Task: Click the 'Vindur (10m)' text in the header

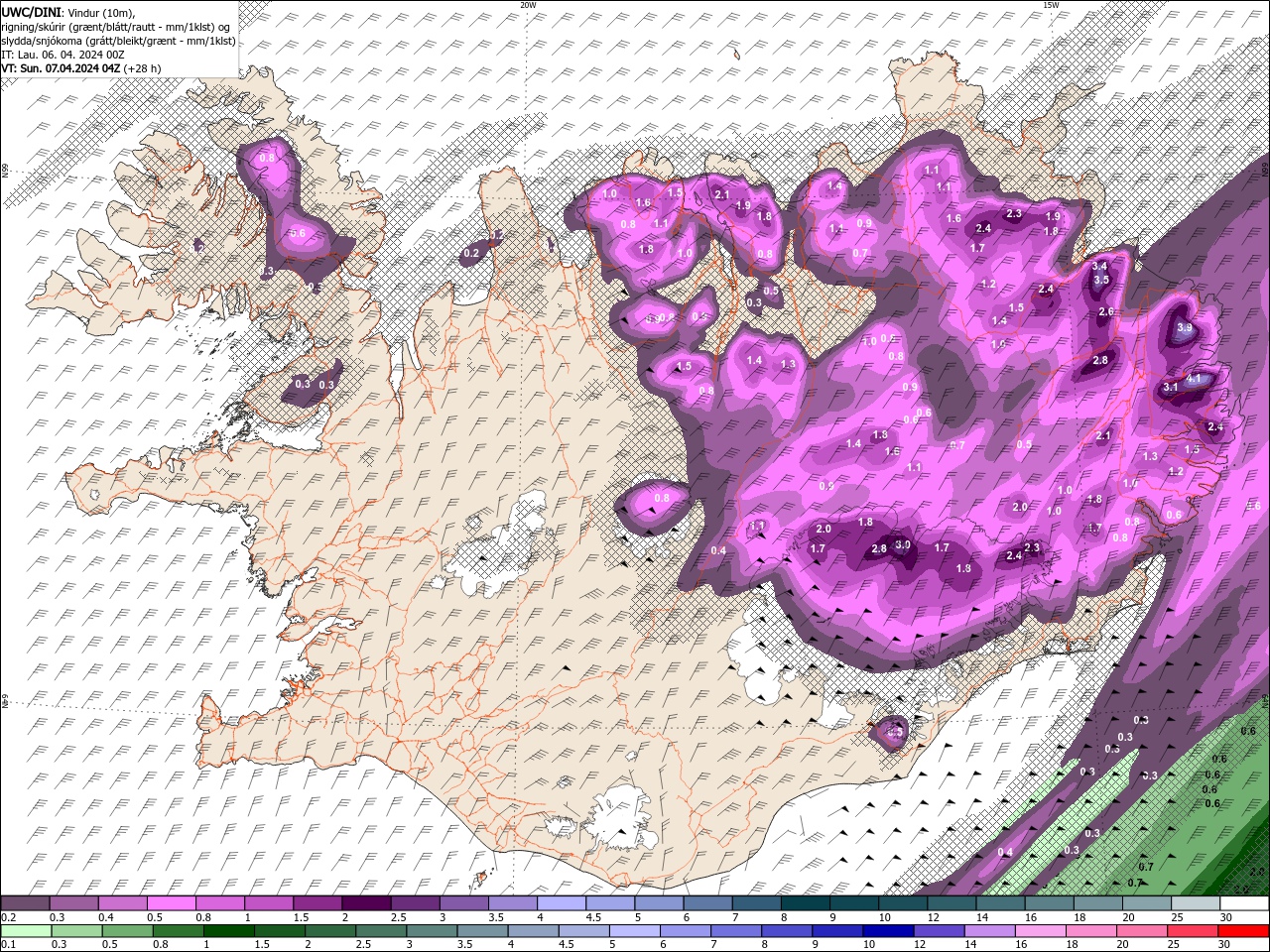Action: (x=100, y=12)
